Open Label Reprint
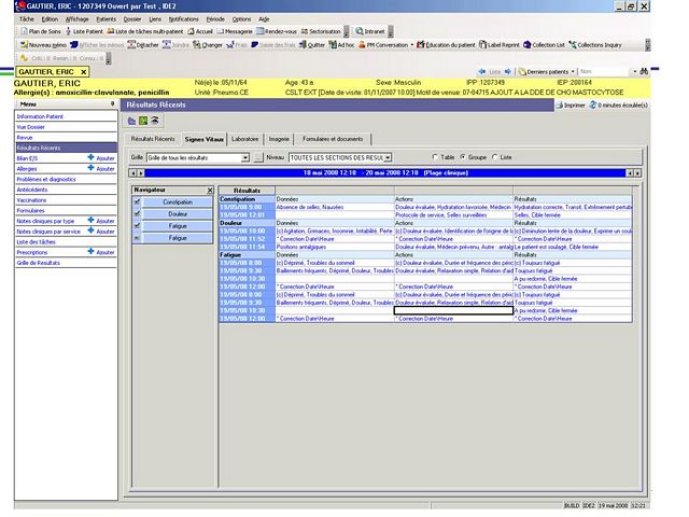689x517 pixels. click(499, 45)
